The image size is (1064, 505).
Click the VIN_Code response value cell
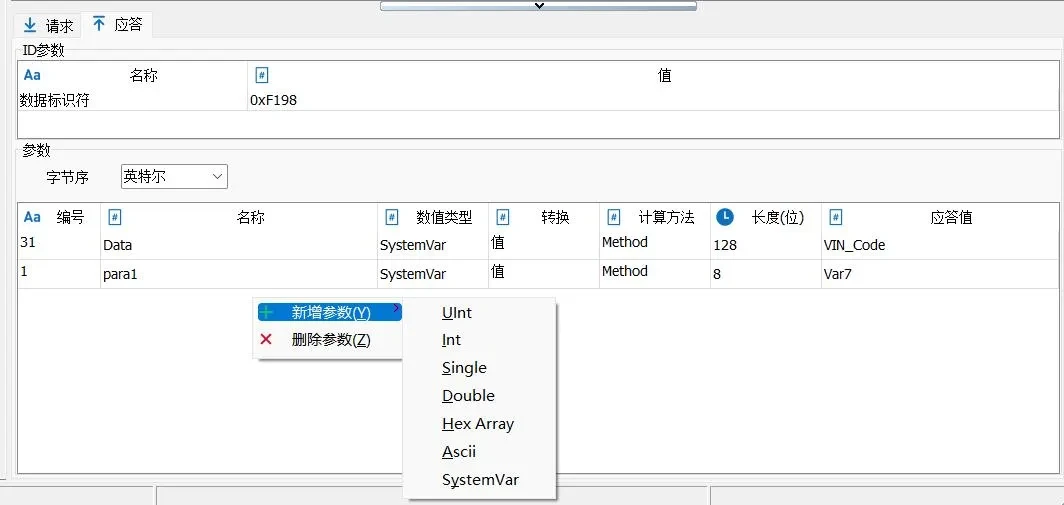(939, 245)
